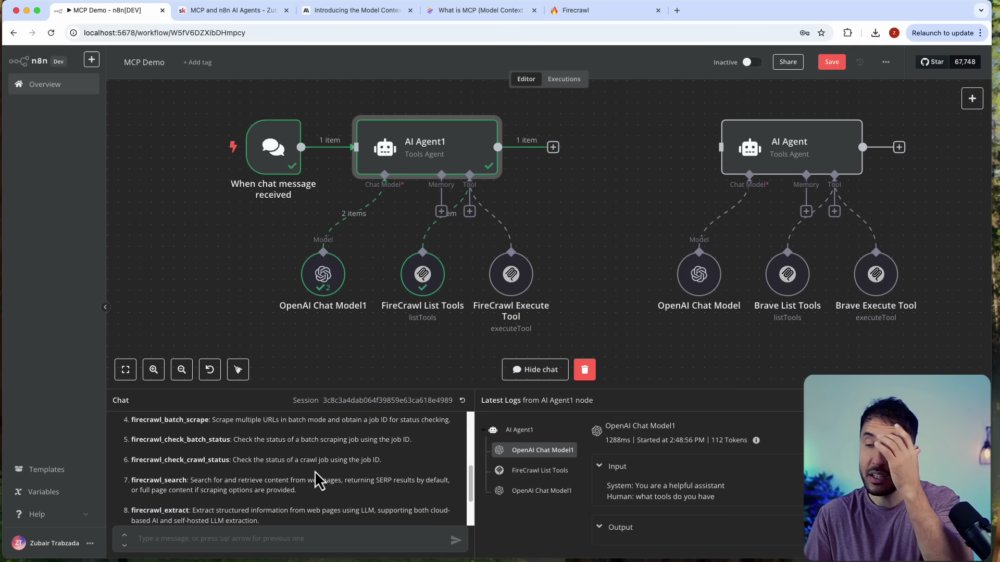
Task: Add node after AI Agent output
Action: 899,147
